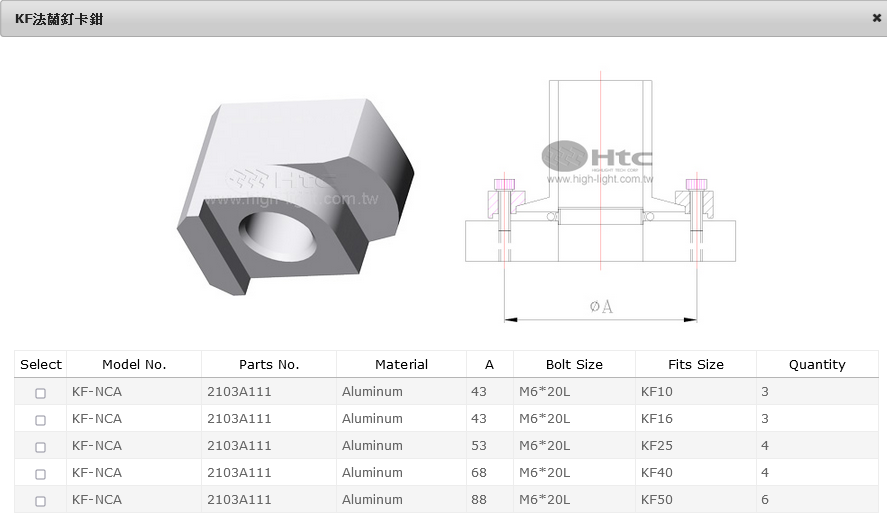Click the Fits Size column header

point(695,365)
